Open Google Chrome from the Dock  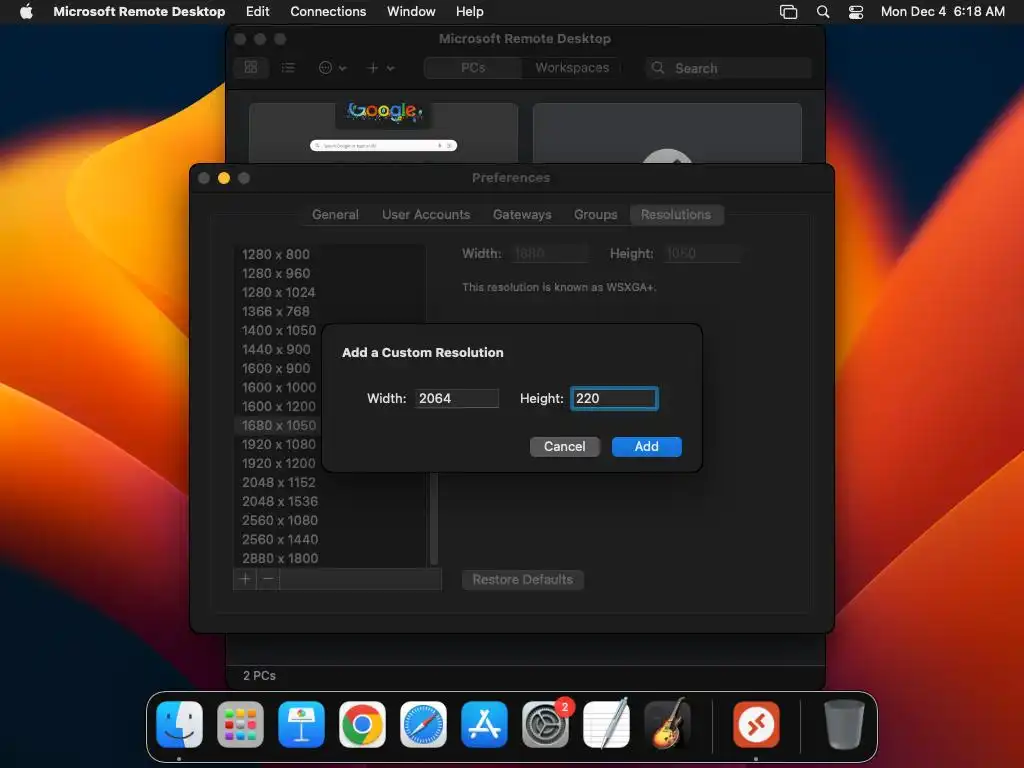pyautogui.click(x=362, y=724)
